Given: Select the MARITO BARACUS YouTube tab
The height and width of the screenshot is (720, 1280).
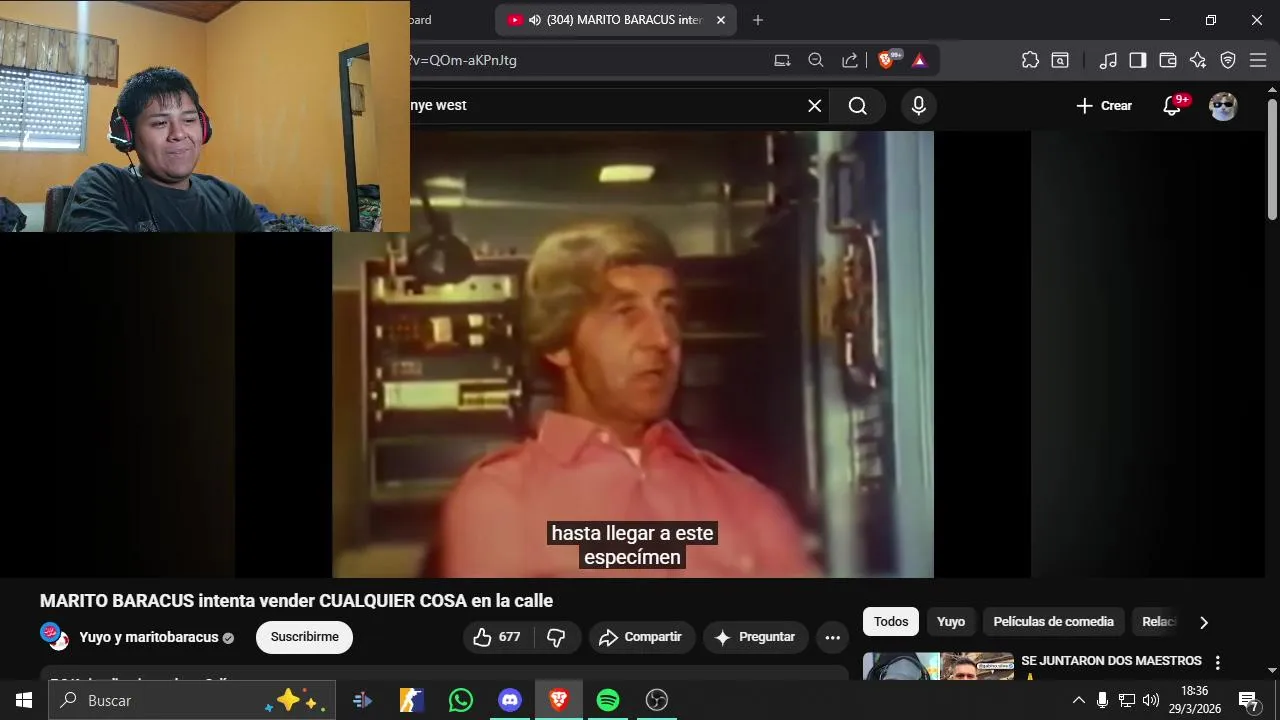Looking at the screenshot, I should pyautogui.click(x=616, y=20).
